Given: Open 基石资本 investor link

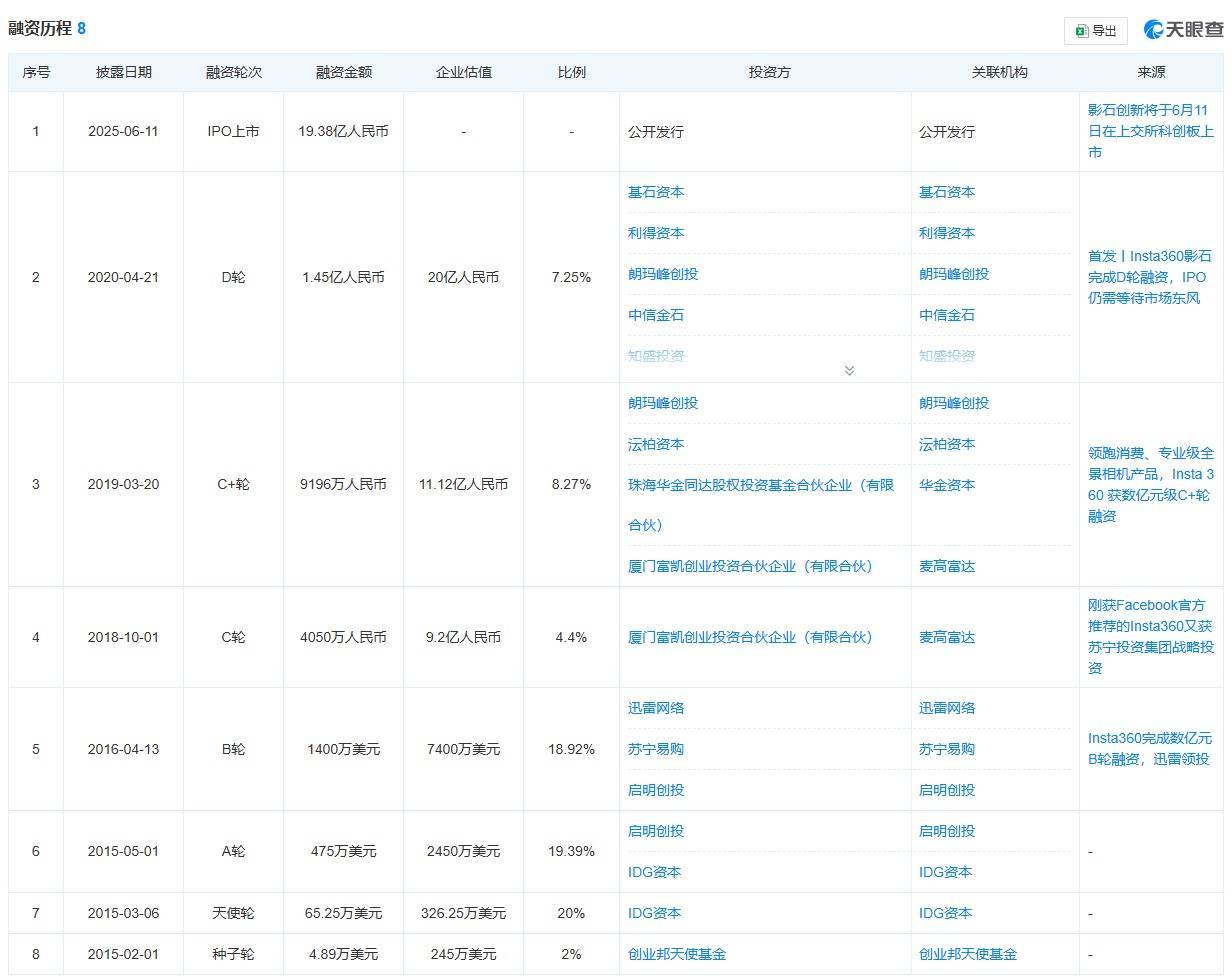Looking at the screenshot, I should pos(656,192).
